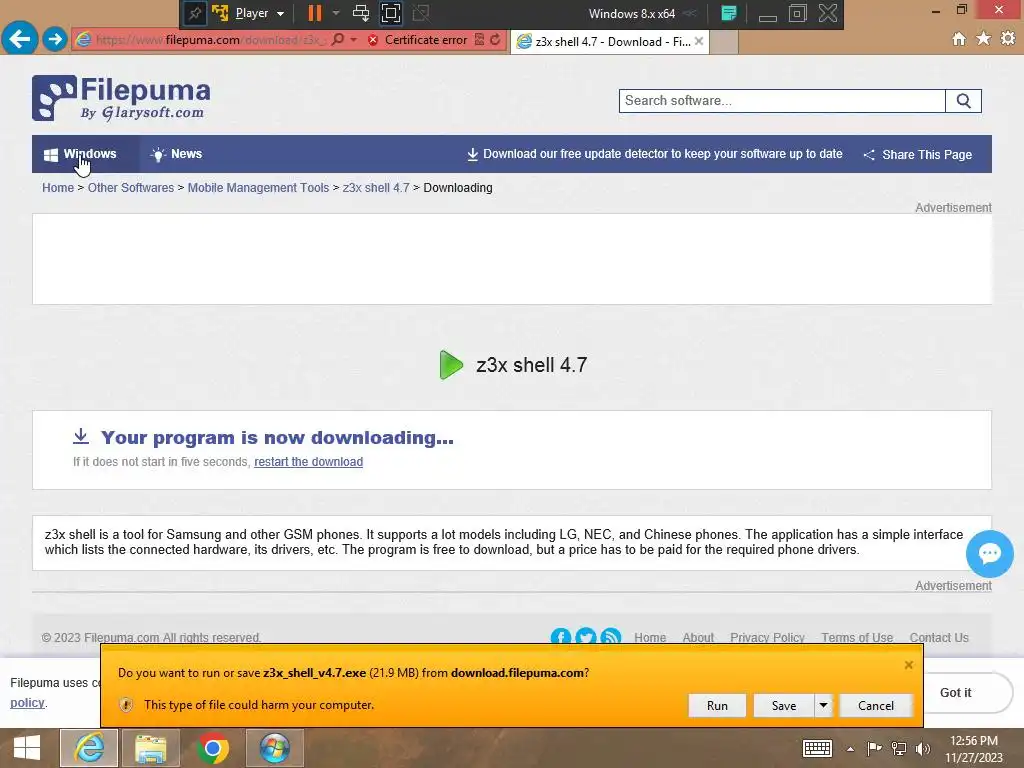Open the dropdown next to the pause button

[x=336, y=13]
